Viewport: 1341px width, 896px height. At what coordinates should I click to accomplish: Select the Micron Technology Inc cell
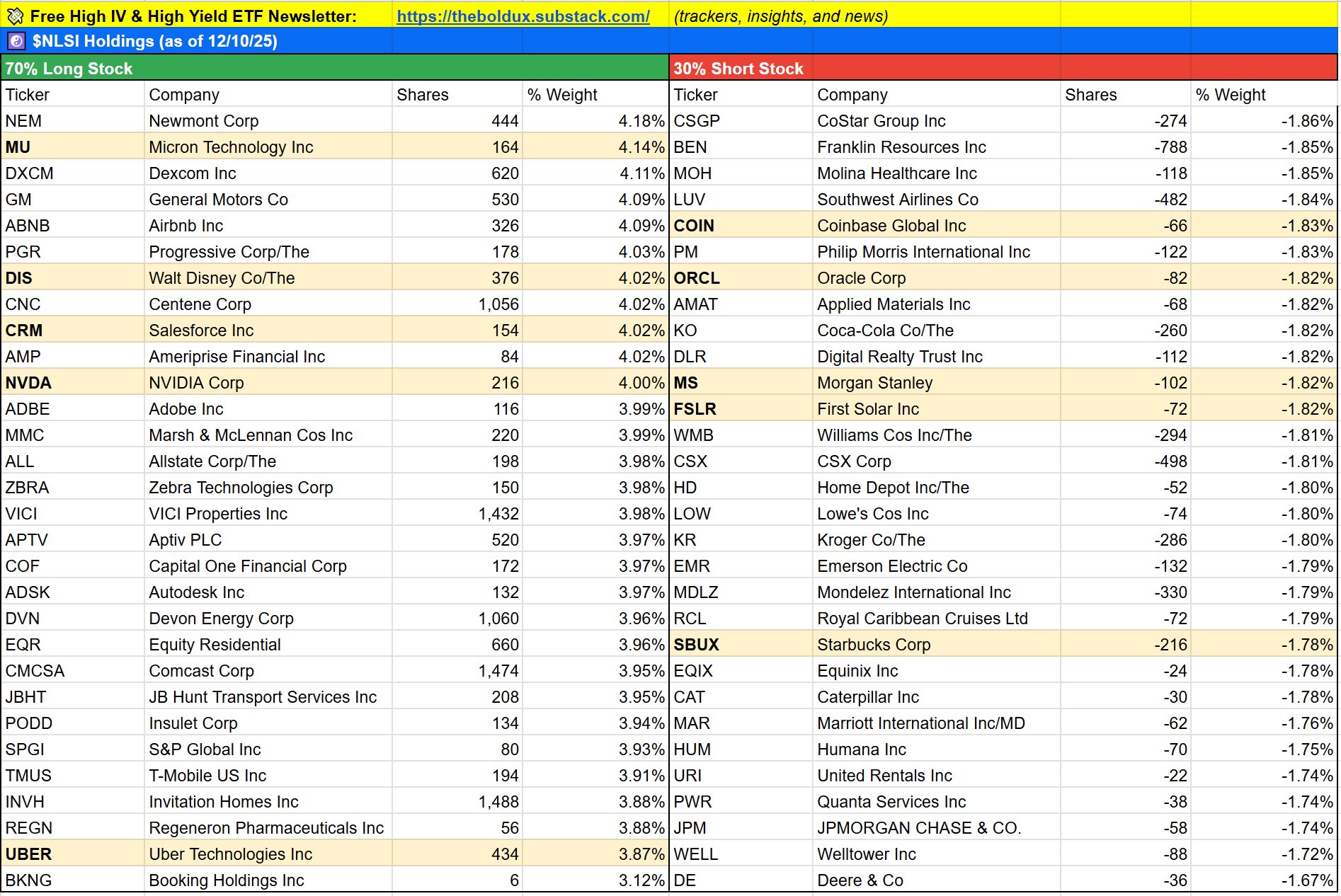(x=268, y=147)
